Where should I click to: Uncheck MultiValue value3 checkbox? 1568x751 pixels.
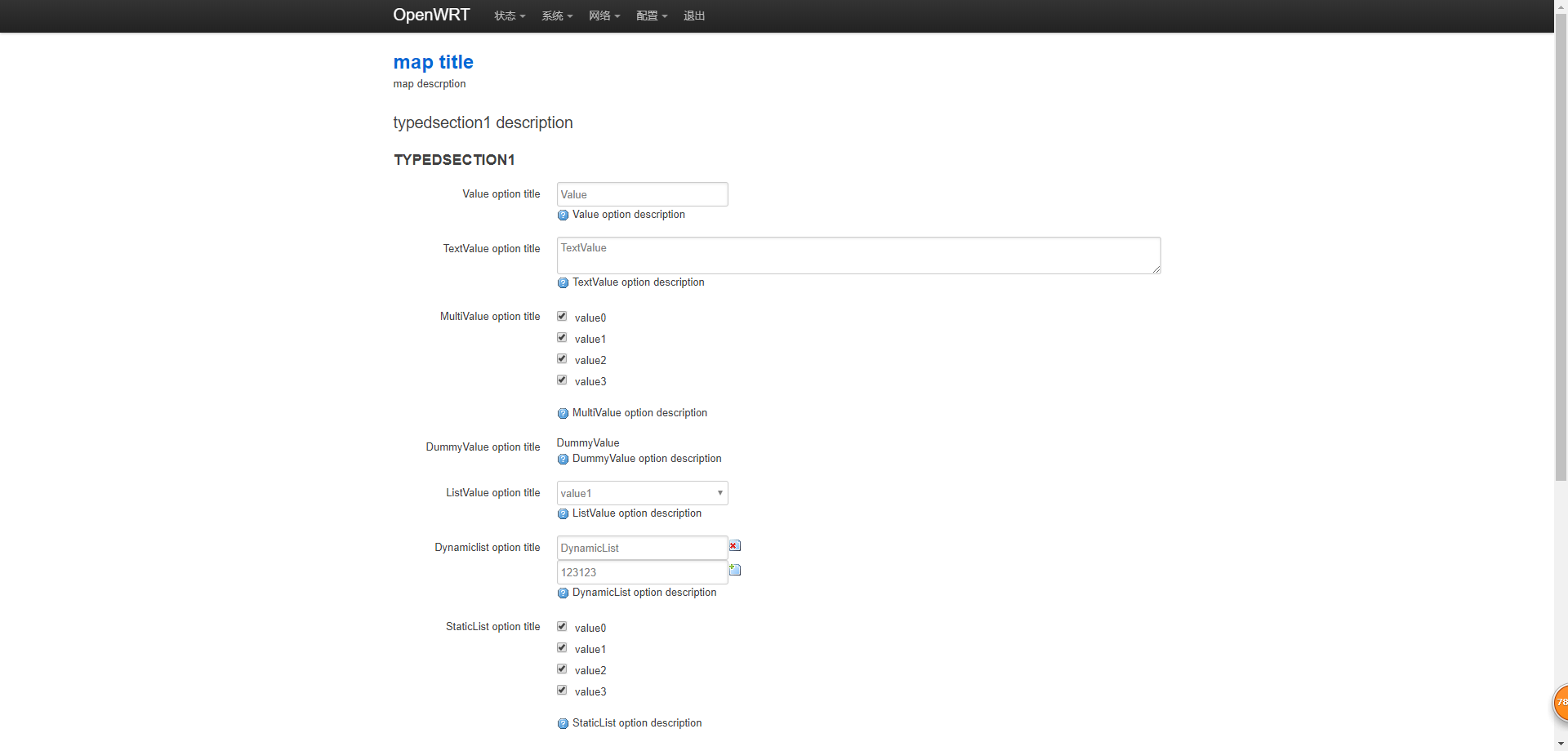click(x=562, y=380)
